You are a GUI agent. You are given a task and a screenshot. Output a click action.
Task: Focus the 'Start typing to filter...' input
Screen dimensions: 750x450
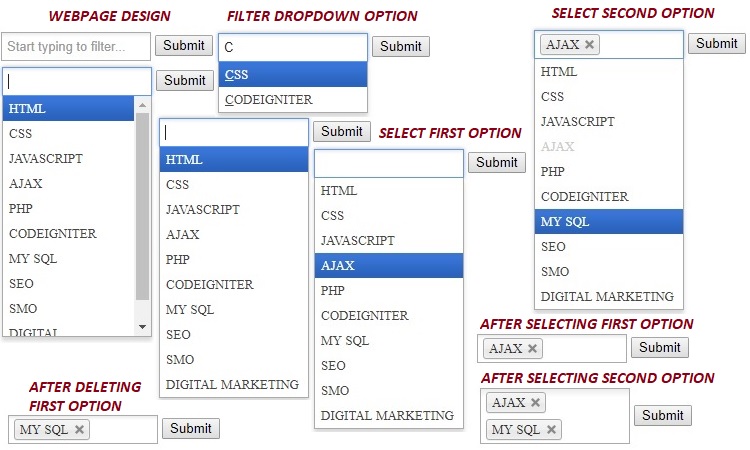tap(76, 46)
